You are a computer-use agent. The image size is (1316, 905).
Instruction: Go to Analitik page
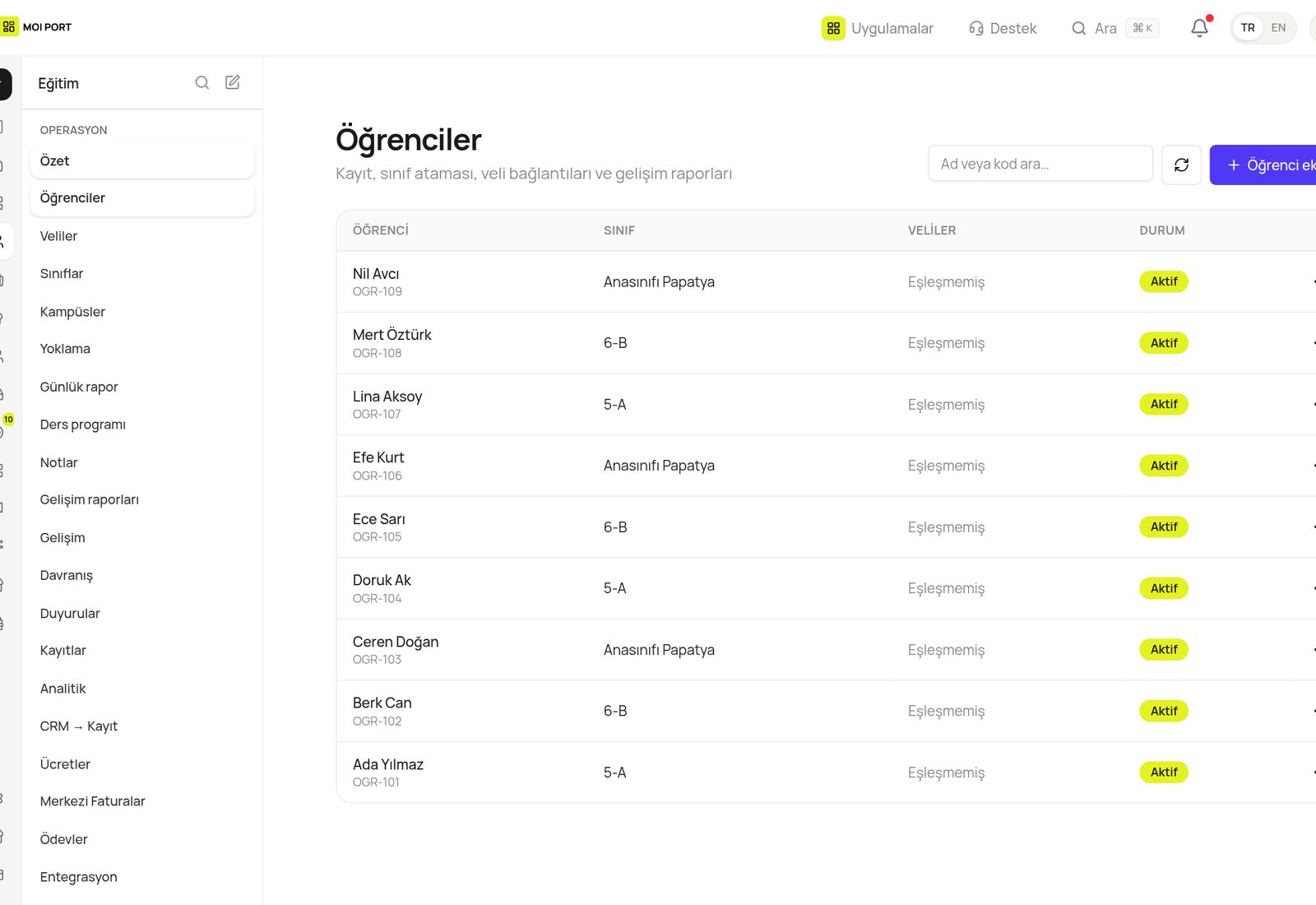click(x=142, y=689)
